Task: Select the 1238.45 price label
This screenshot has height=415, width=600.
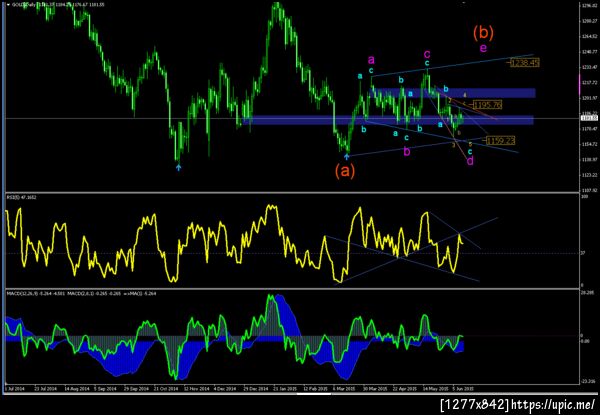Action: point(525,62)
